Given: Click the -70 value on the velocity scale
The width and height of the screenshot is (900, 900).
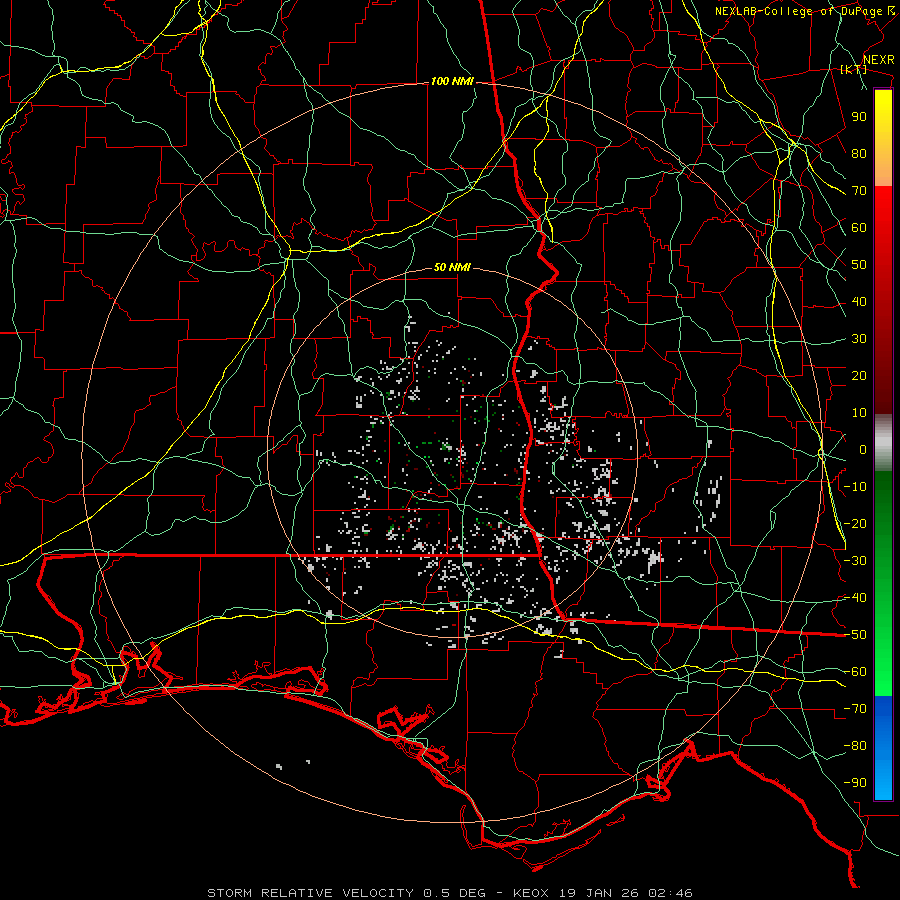Looking at the screenshot, I should click(x=855, y=709).
